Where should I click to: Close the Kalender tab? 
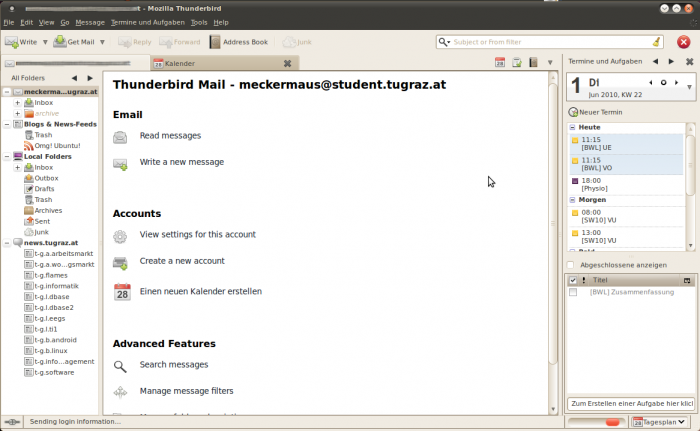[x=288, y=63]
